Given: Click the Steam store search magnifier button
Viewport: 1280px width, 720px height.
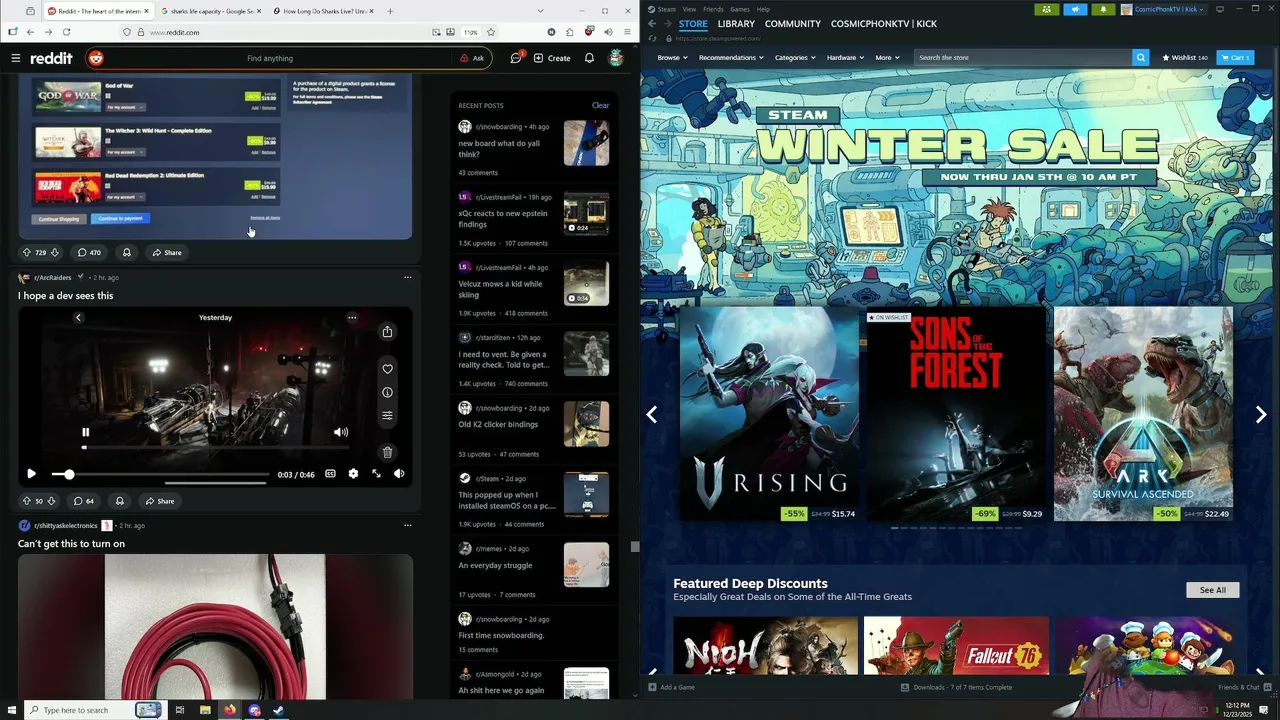Looking at the screenshot, I should pos(1141,57).
